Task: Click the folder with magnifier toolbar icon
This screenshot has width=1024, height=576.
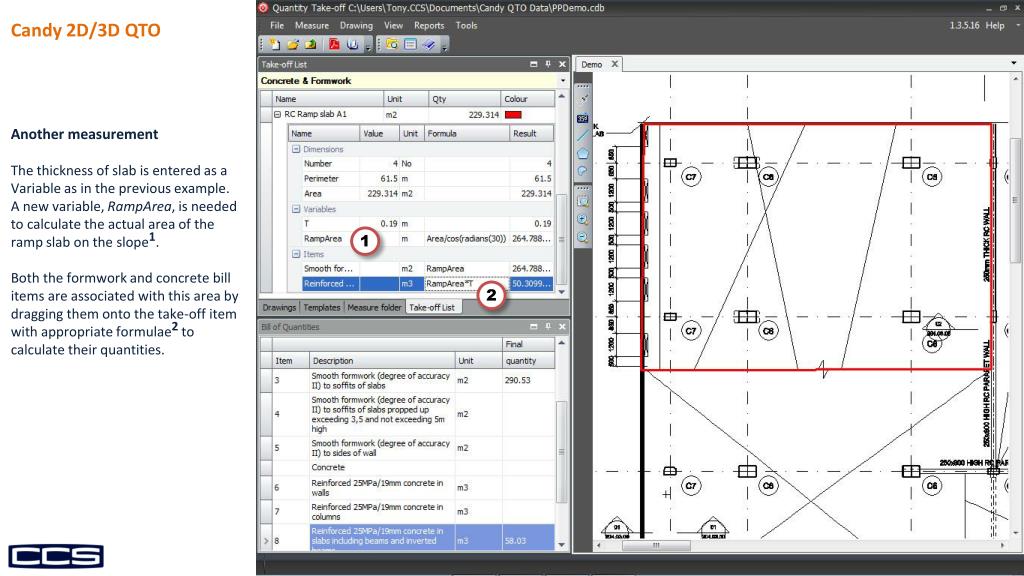Action: pyautogui.click(x=392, y=44)
